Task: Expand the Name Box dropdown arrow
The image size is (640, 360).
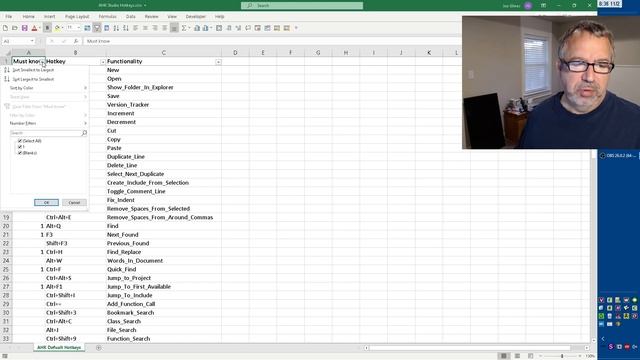Action: pos(32,41)
